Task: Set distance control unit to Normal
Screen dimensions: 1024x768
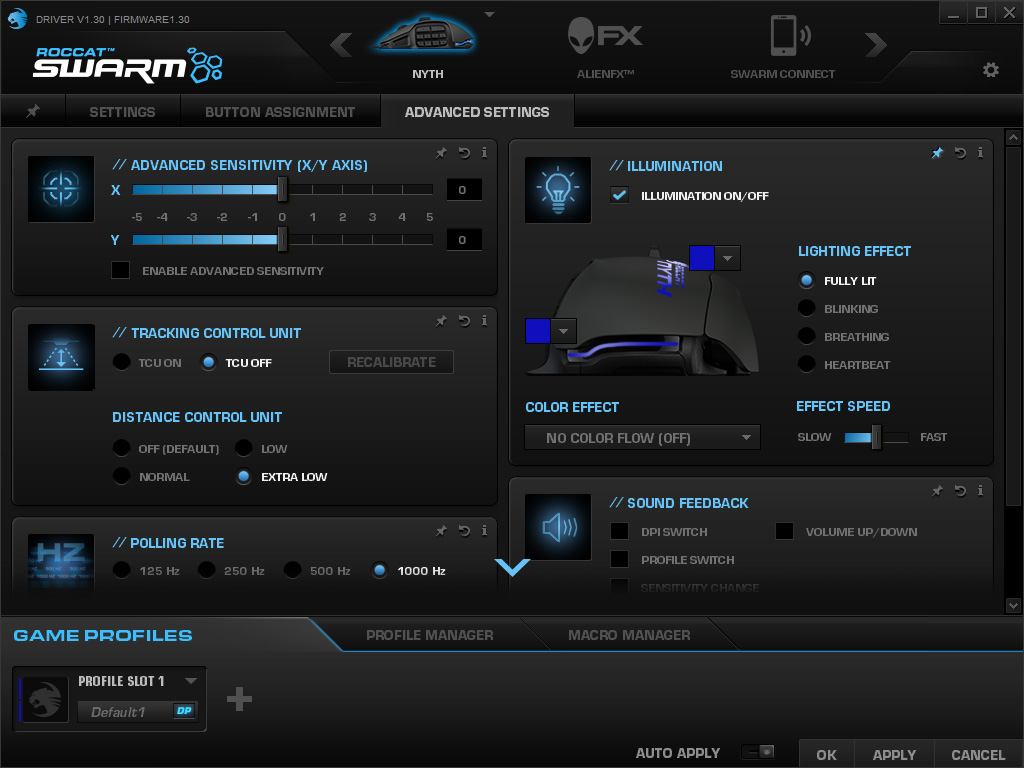Action: pos(121,476)
